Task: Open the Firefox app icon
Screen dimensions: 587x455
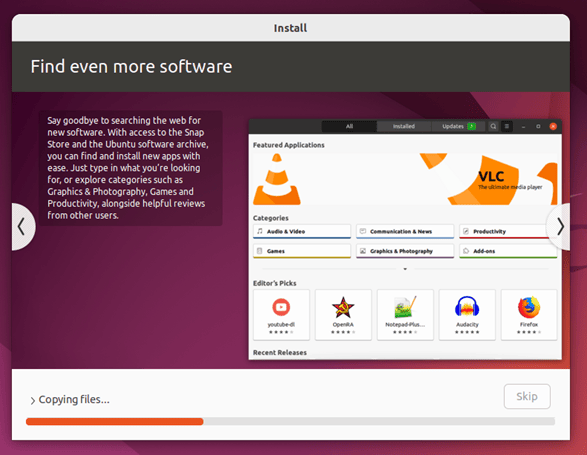Action: pos(529,307)
